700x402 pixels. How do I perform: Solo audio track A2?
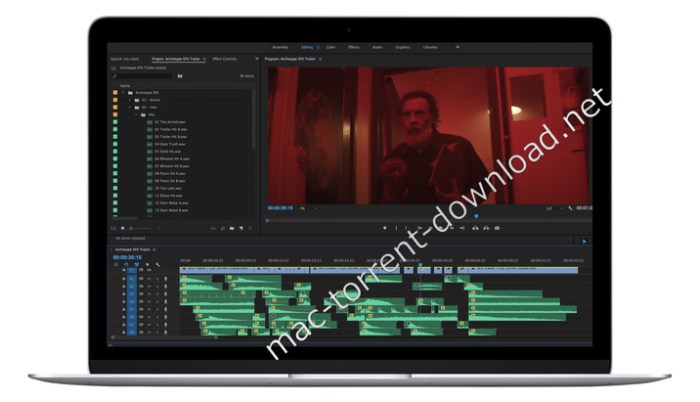click(157, 286)
